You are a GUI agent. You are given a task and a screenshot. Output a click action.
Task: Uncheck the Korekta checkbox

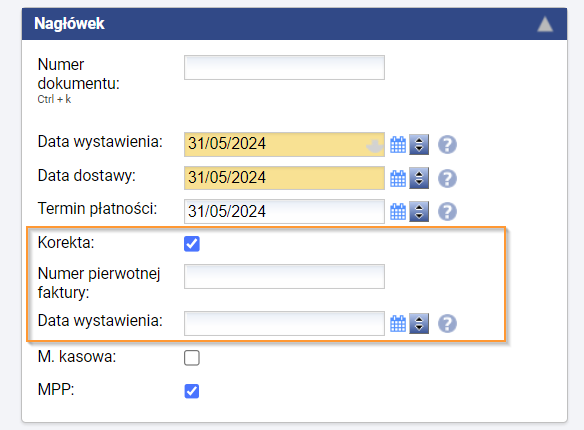tap(192, 244)
